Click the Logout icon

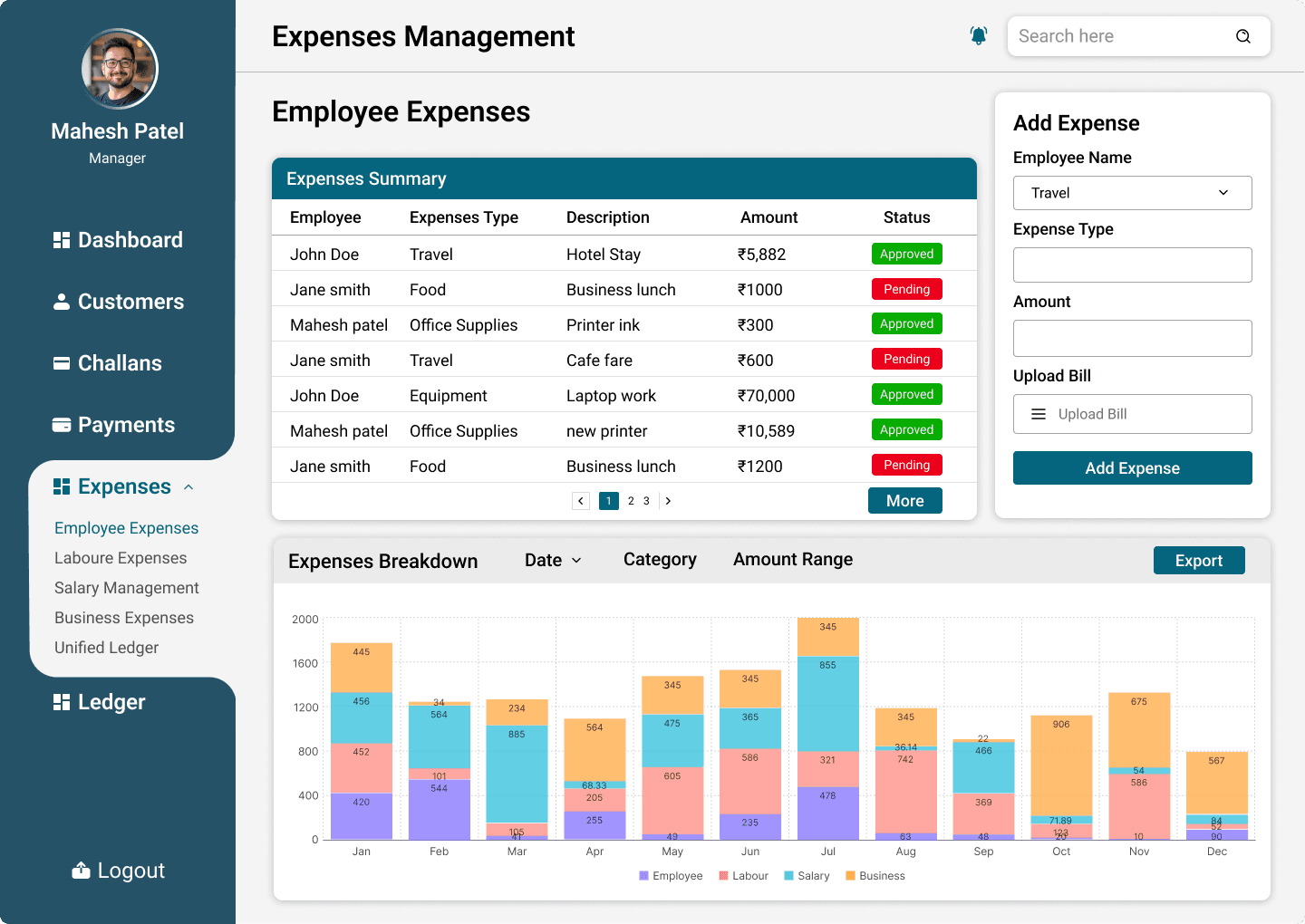pos(81,871)
